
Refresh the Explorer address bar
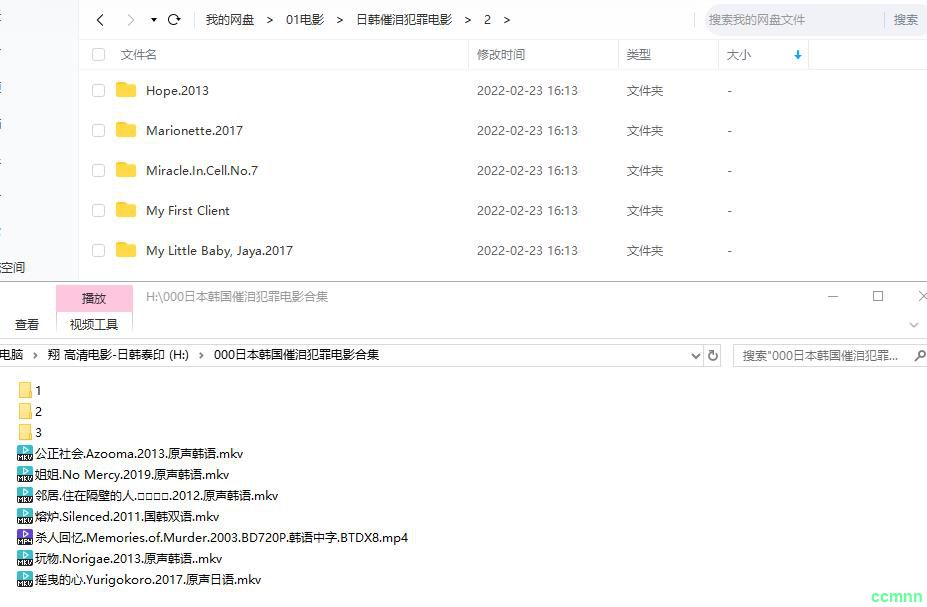[x=713, y=355]
